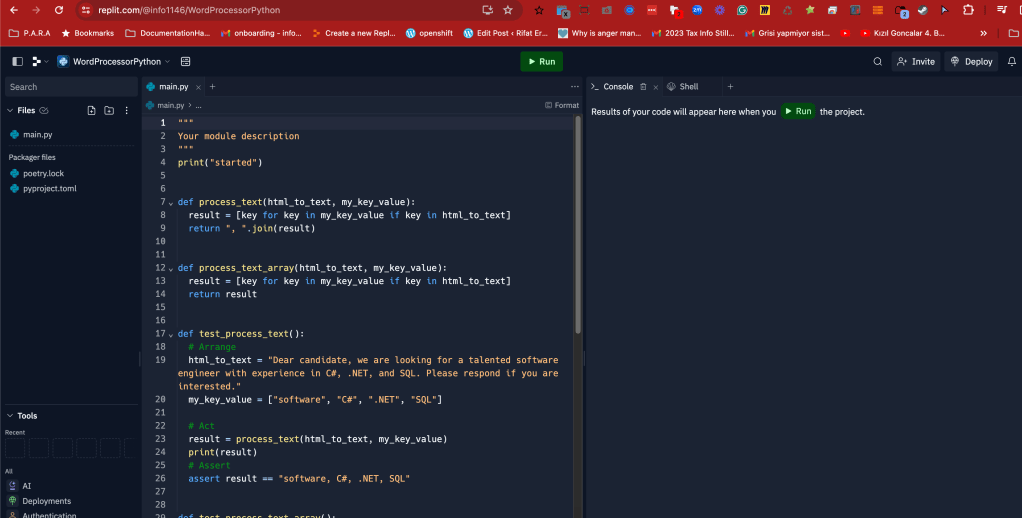
Task: Open the database icon beside the project name
Action: (x=186, y=61)
